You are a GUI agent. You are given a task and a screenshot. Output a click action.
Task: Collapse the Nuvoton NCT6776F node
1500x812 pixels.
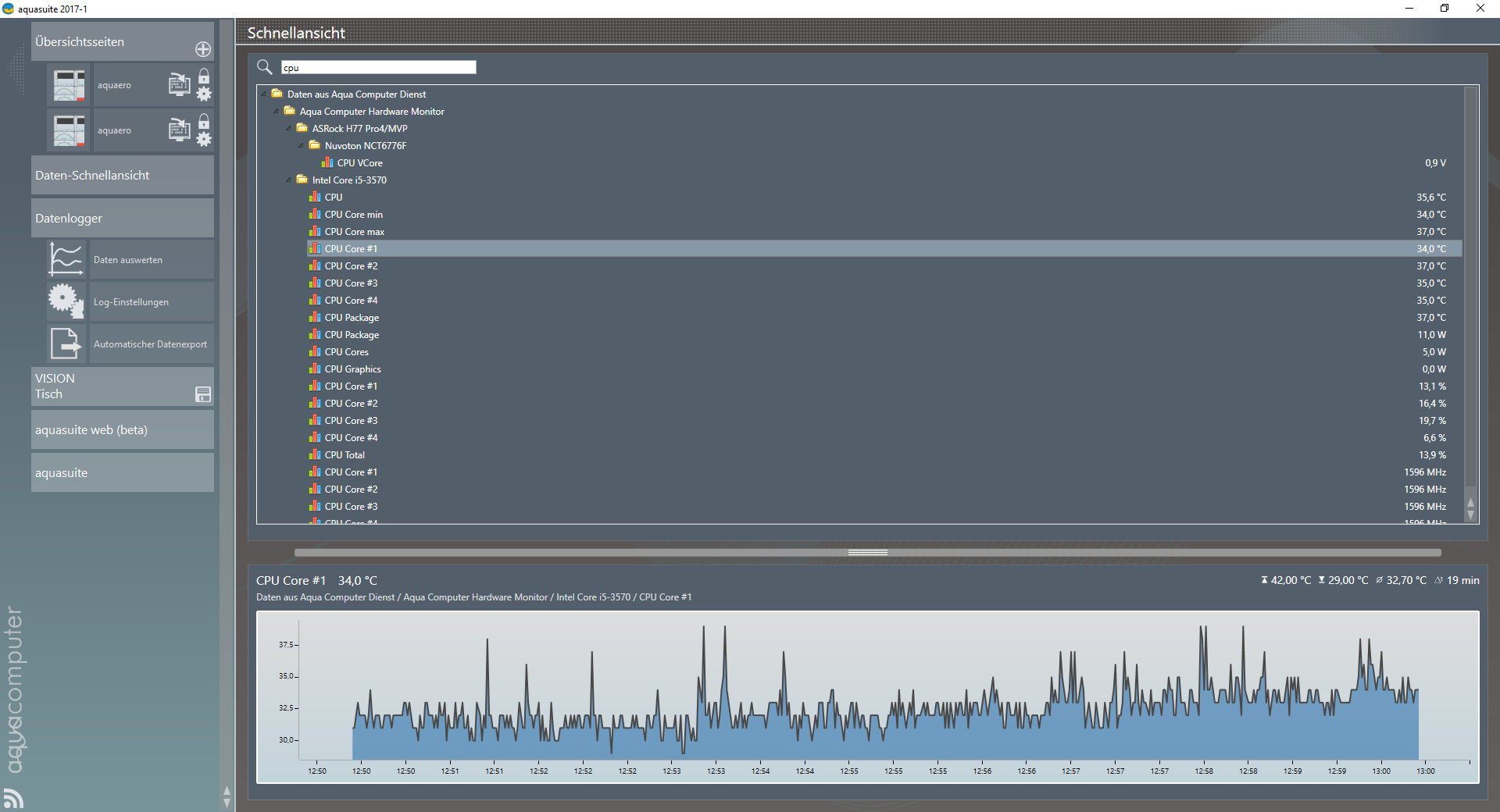coord(302,145)
